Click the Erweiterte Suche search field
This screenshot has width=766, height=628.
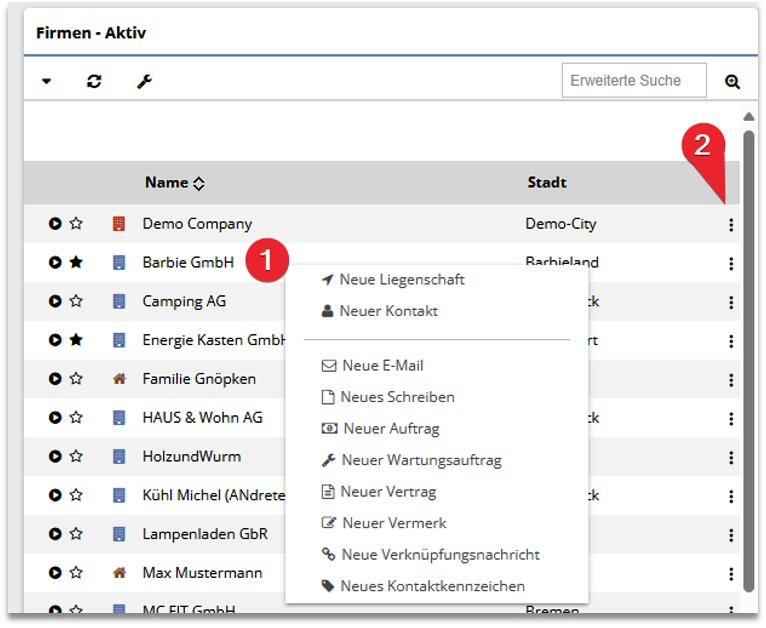(x=633, y=81)
